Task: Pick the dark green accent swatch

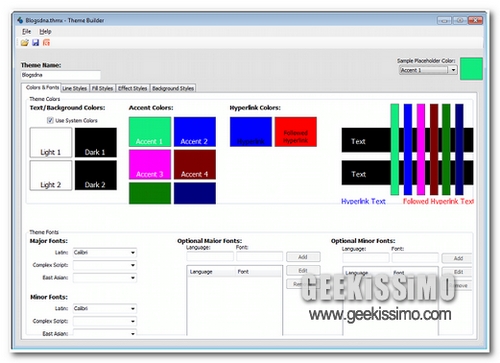Action: click(150, 193)
